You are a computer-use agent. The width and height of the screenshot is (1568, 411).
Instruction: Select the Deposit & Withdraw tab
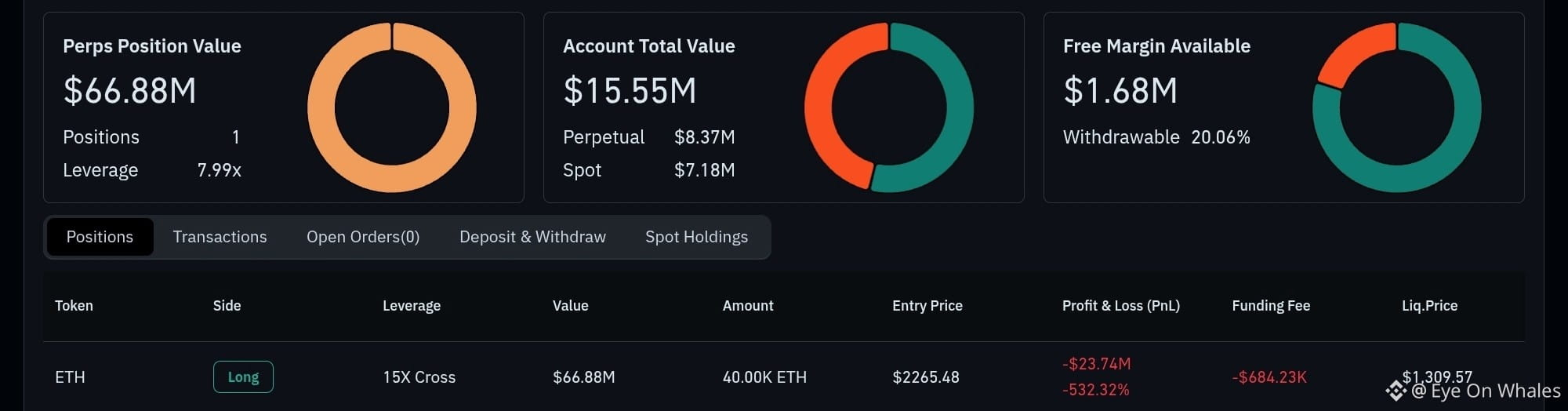pos(532,237)
